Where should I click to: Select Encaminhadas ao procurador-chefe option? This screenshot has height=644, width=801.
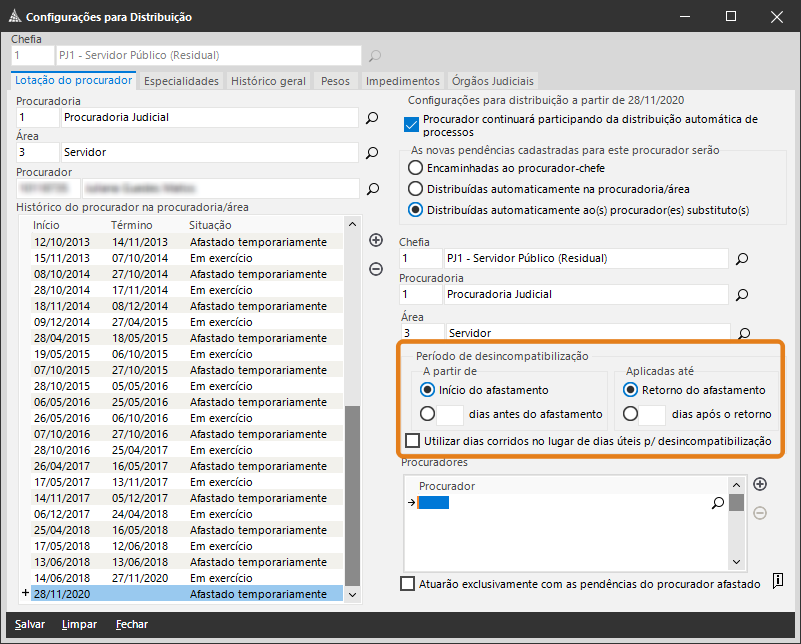(416, 168)
